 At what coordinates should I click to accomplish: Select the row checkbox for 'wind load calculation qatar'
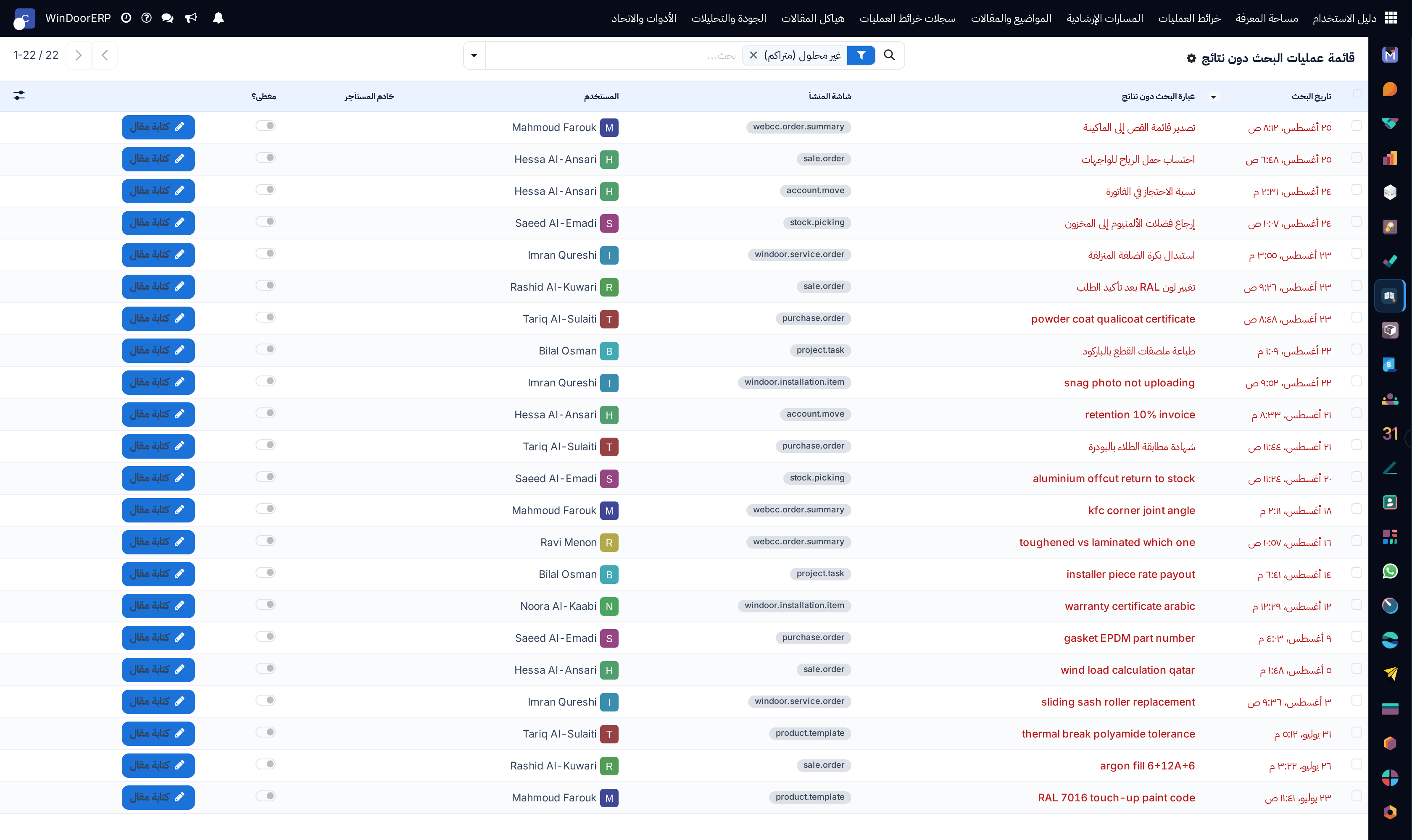coord(1356,669)
